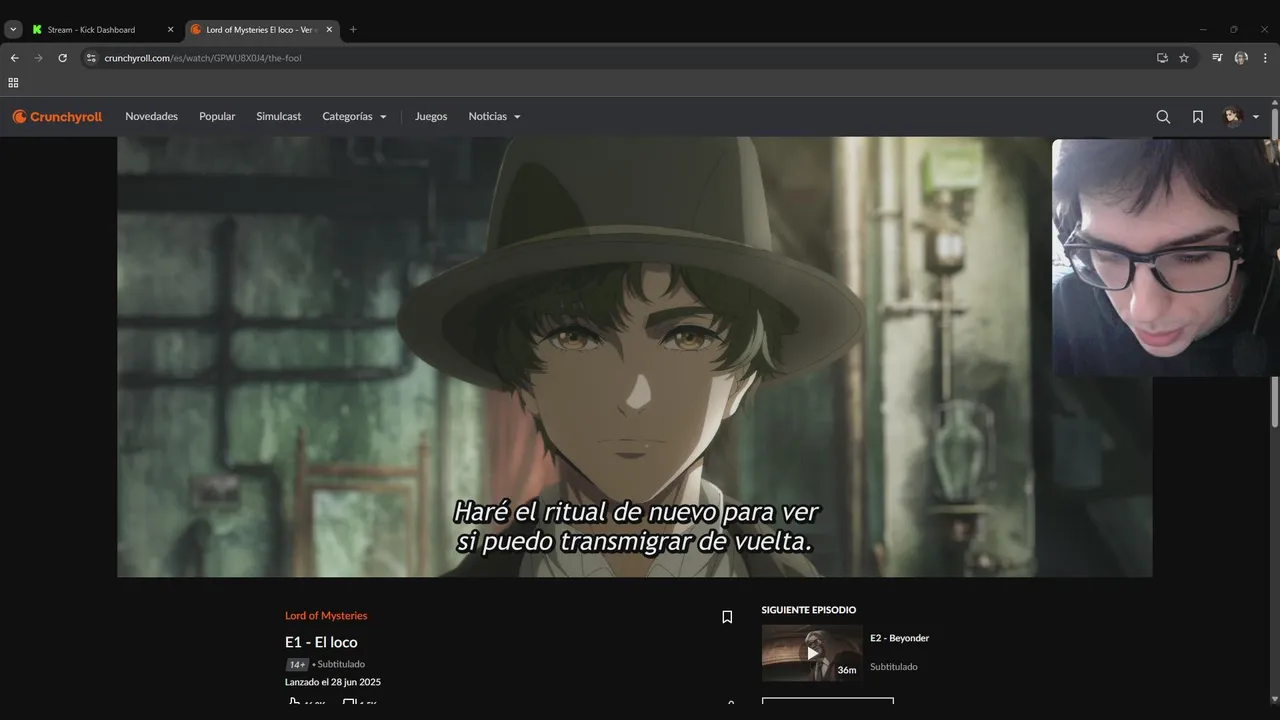The height and width of the screenshot is (720, 1280).
Task: Open a new browser tab
Action: point(353,30)
